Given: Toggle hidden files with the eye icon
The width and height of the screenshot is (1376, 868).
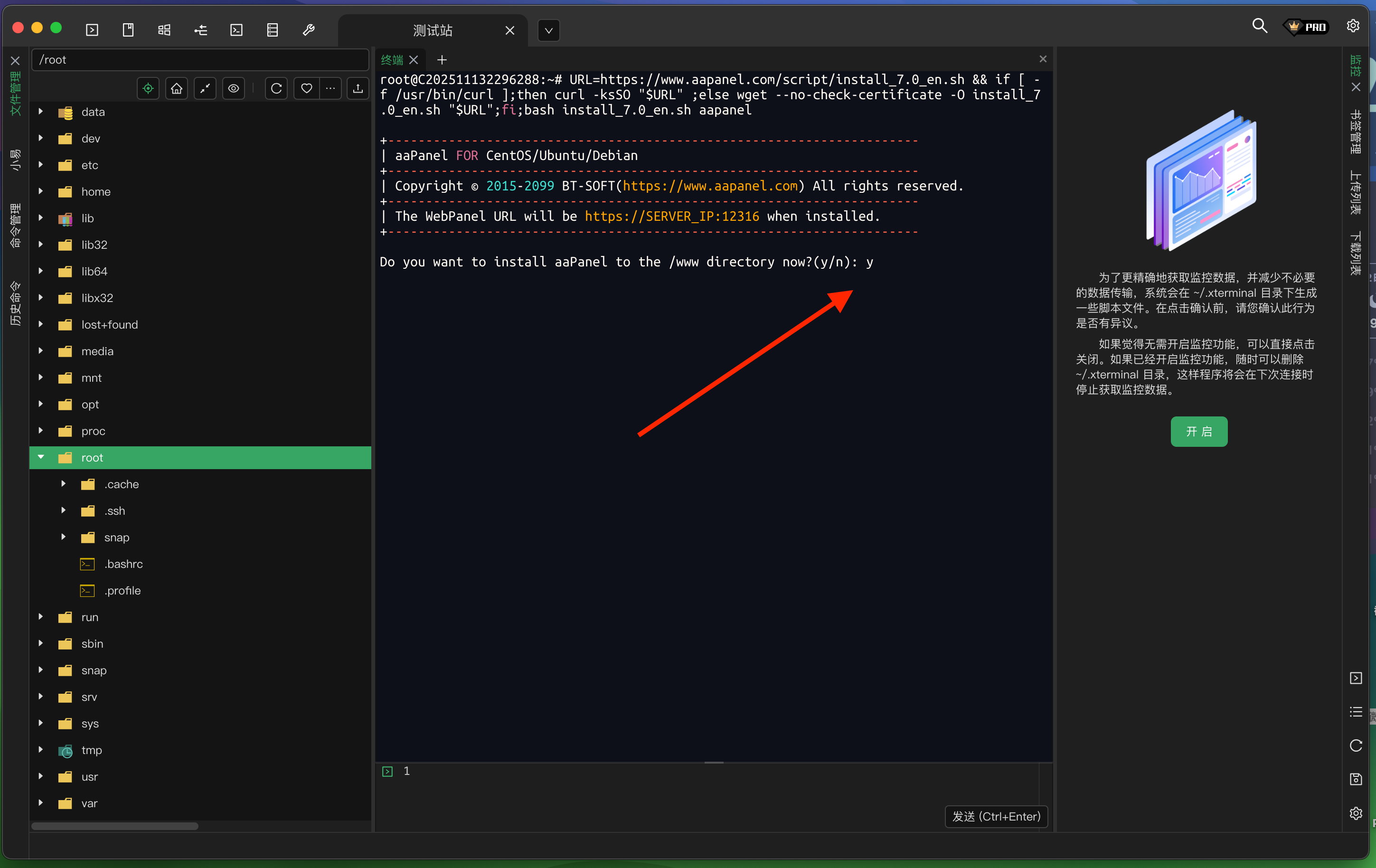Looking at the screenshot, I should pyautogui.click(x=234, y=89).
